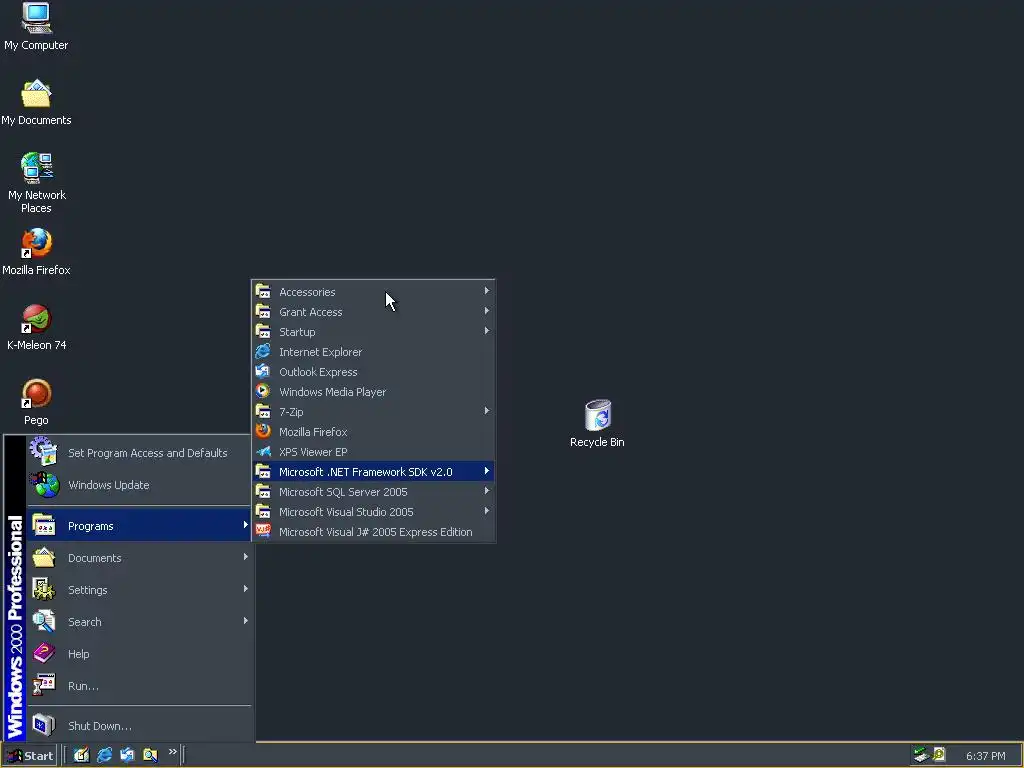The height and width of the screenshot is (768, 1024).
Task: Launch Microsoft Visual J# 2005 Express Edition
Action: coord(373,532)
